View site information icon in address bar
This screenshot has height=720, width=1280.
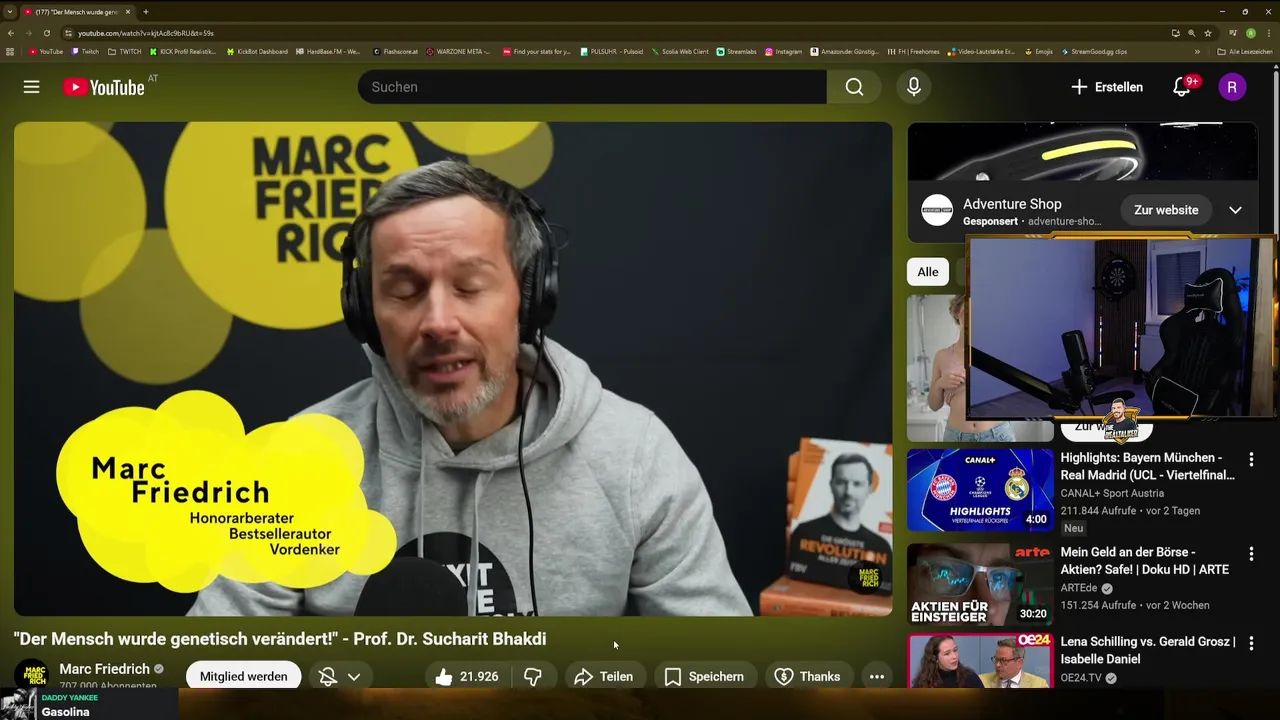click(68, 33)
